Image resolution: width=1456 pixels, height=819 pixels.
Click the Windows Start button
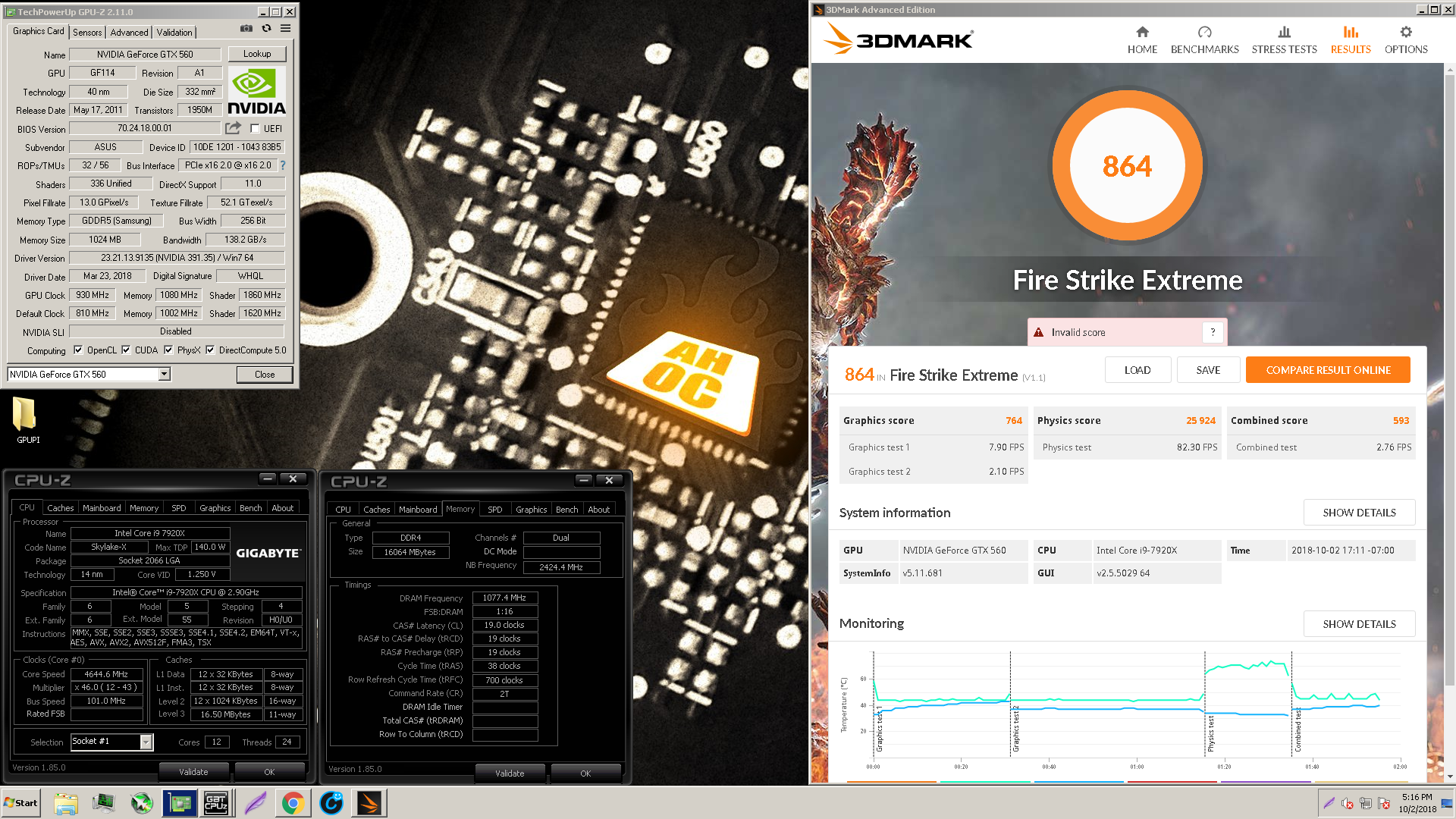pos(21,803)
